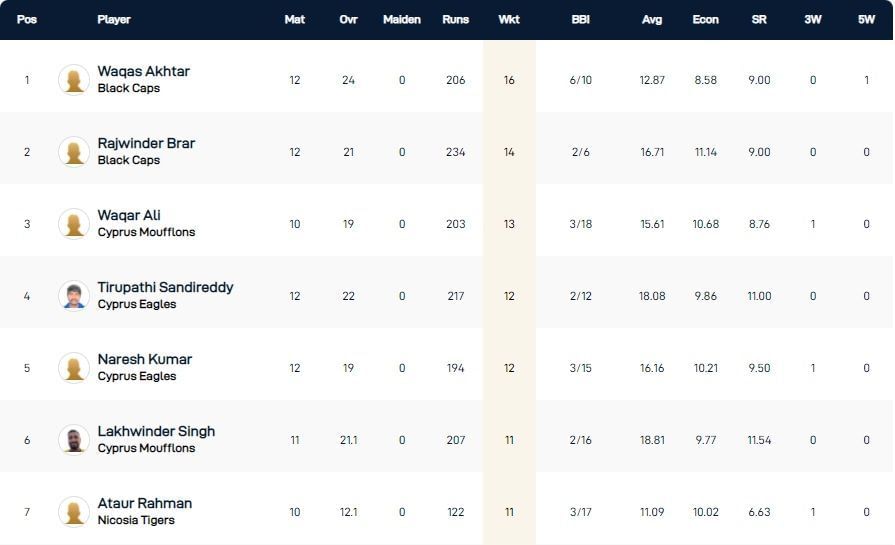895x545 pixels.
Task: Open Waqas Akhtar player link
Action: coord(143,72)
